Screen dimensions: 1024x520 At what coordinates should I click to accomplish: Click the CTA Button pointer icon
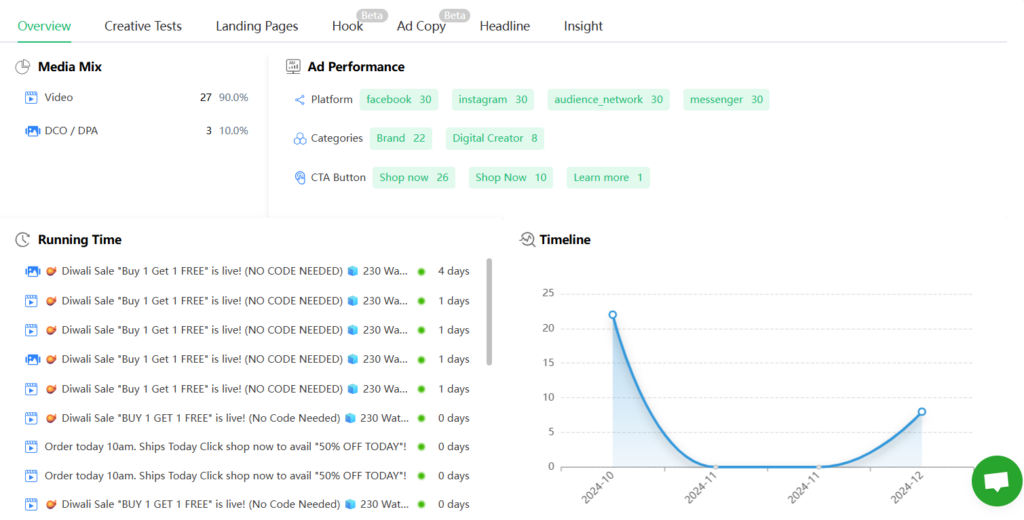(299, 178)
